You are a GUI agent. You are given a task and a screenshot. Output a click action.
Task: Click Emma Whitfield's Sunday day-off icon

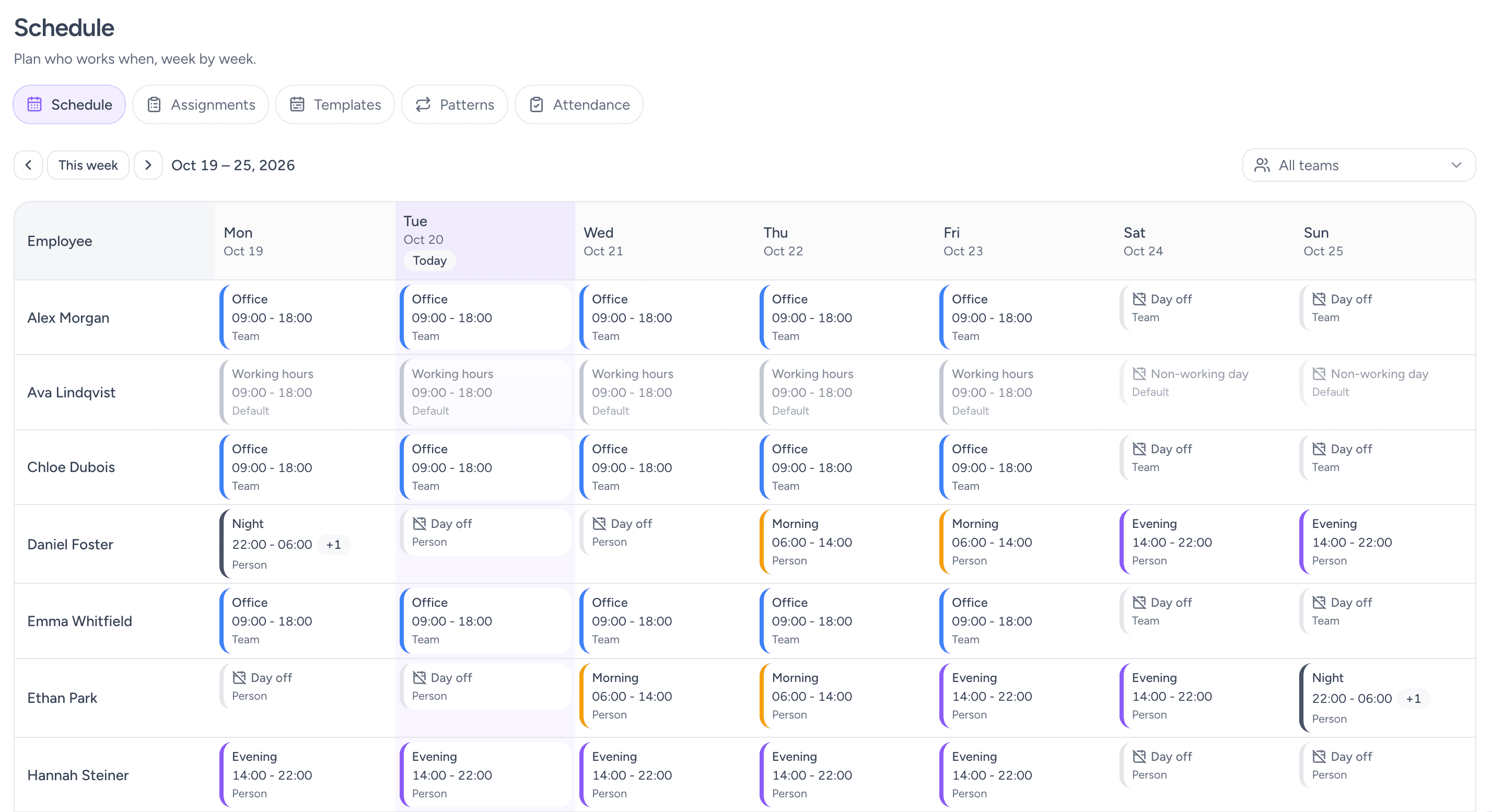click(1320, 603)
